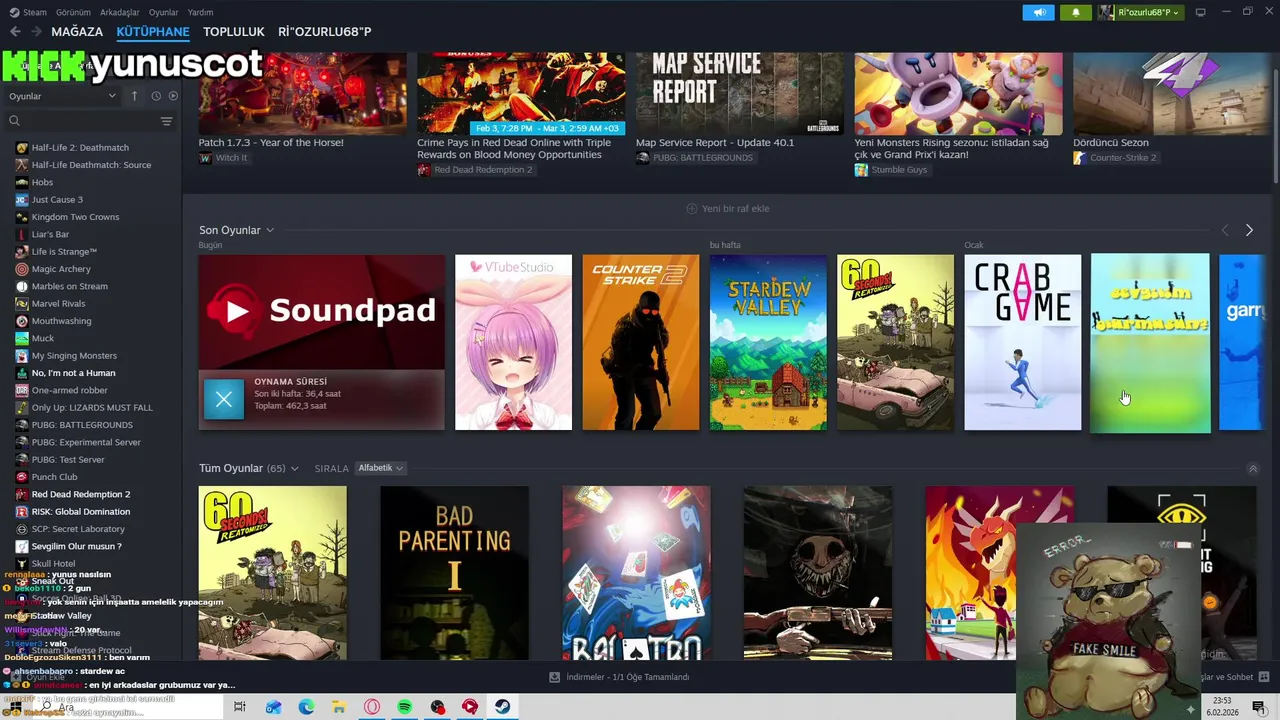Open the Steam announcements megaphone button
This screenshot has height=720, width=1280.
pos(1039,12)
